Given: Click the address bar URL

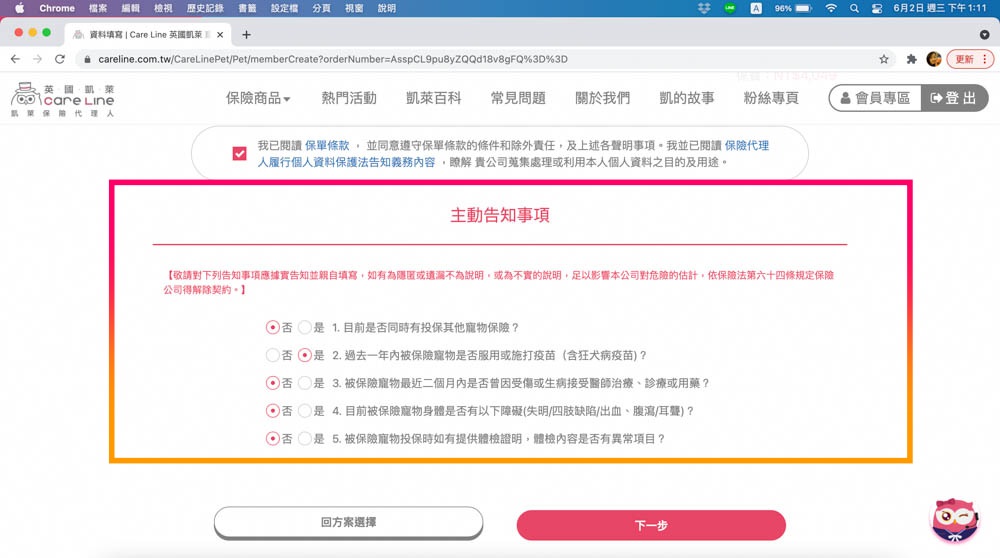Looking at the screenshot, I should pos(333,59).
